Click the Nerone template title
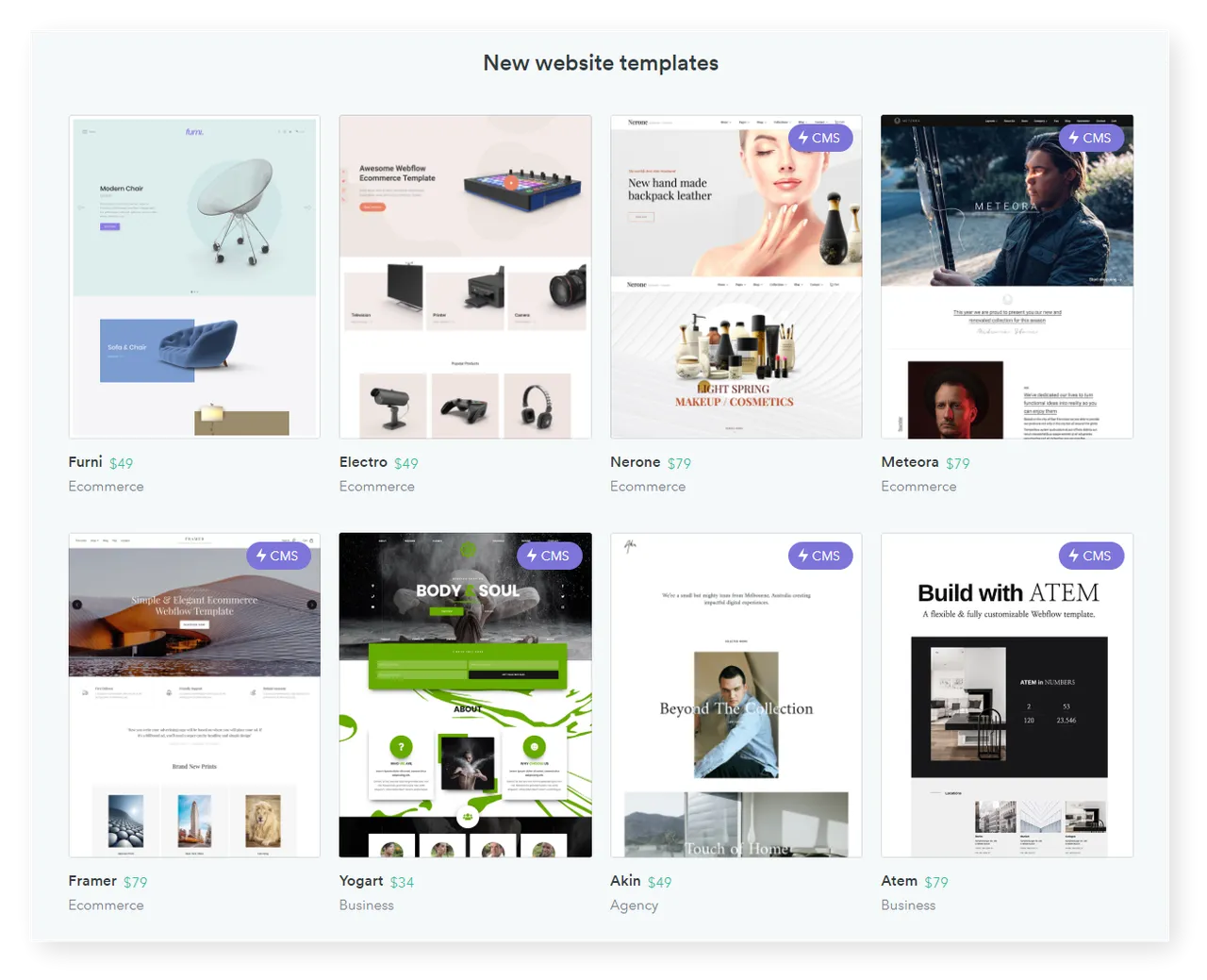 coord(635,462)
